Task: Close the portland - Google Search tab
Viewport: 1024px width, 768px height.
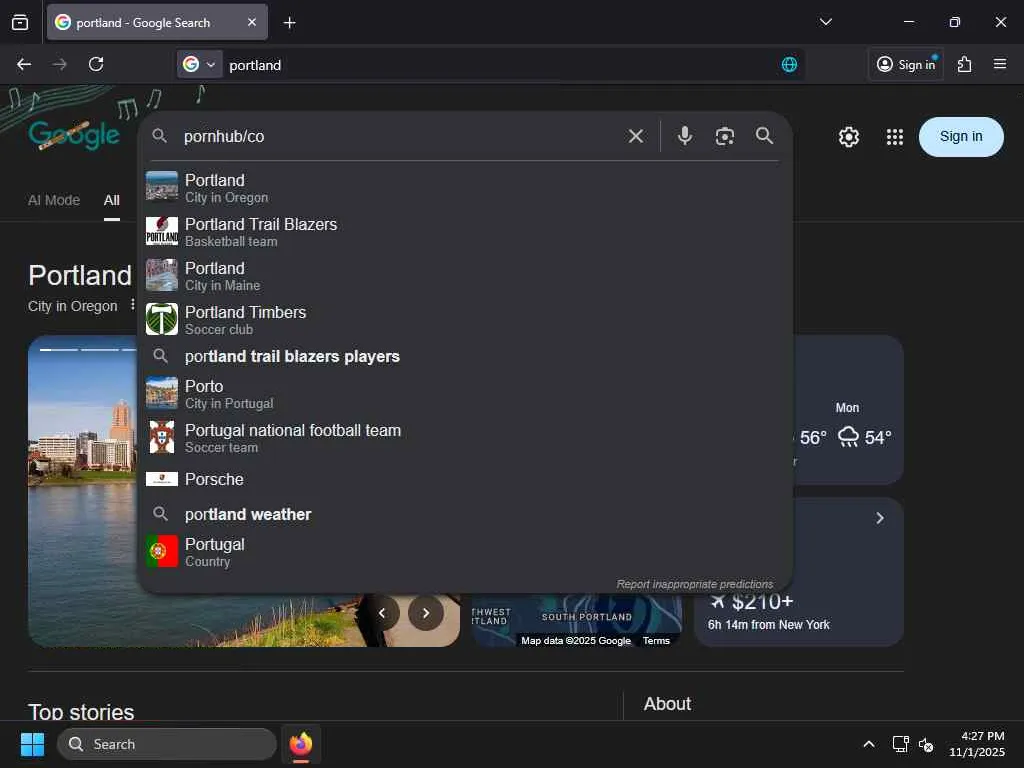Action: [x=251, y=22]
